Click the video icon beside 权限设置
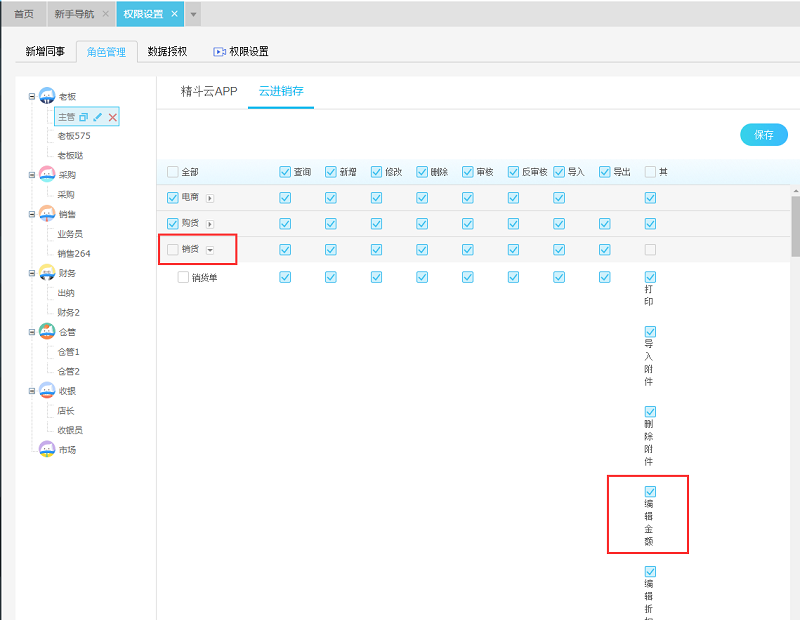The width and height of the screenshot is (800, 620). click(x=219, y=52)
